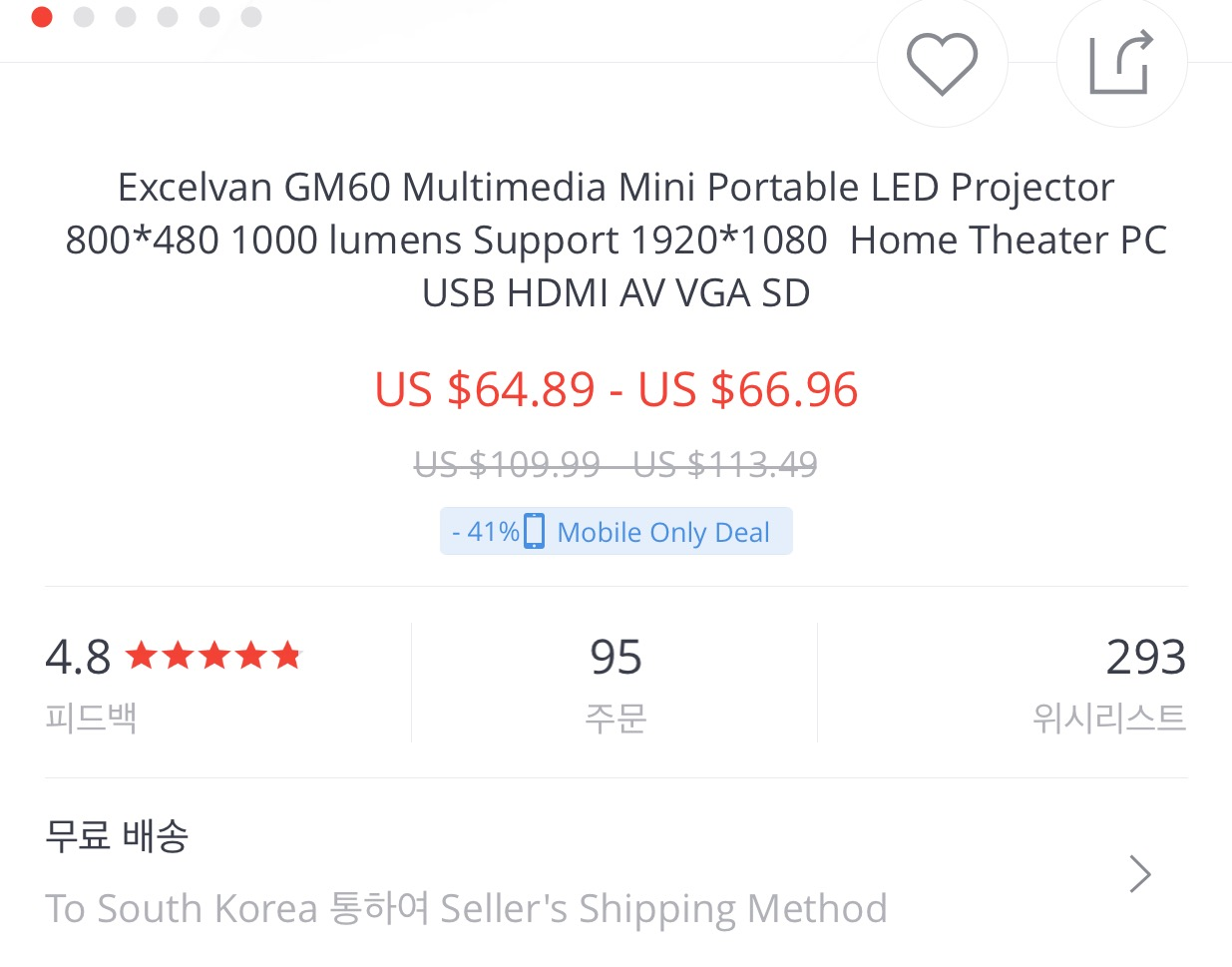Tap the Mobile Only Deal label
Viewport: 1232px width, 967px height.
pos(663,532)
